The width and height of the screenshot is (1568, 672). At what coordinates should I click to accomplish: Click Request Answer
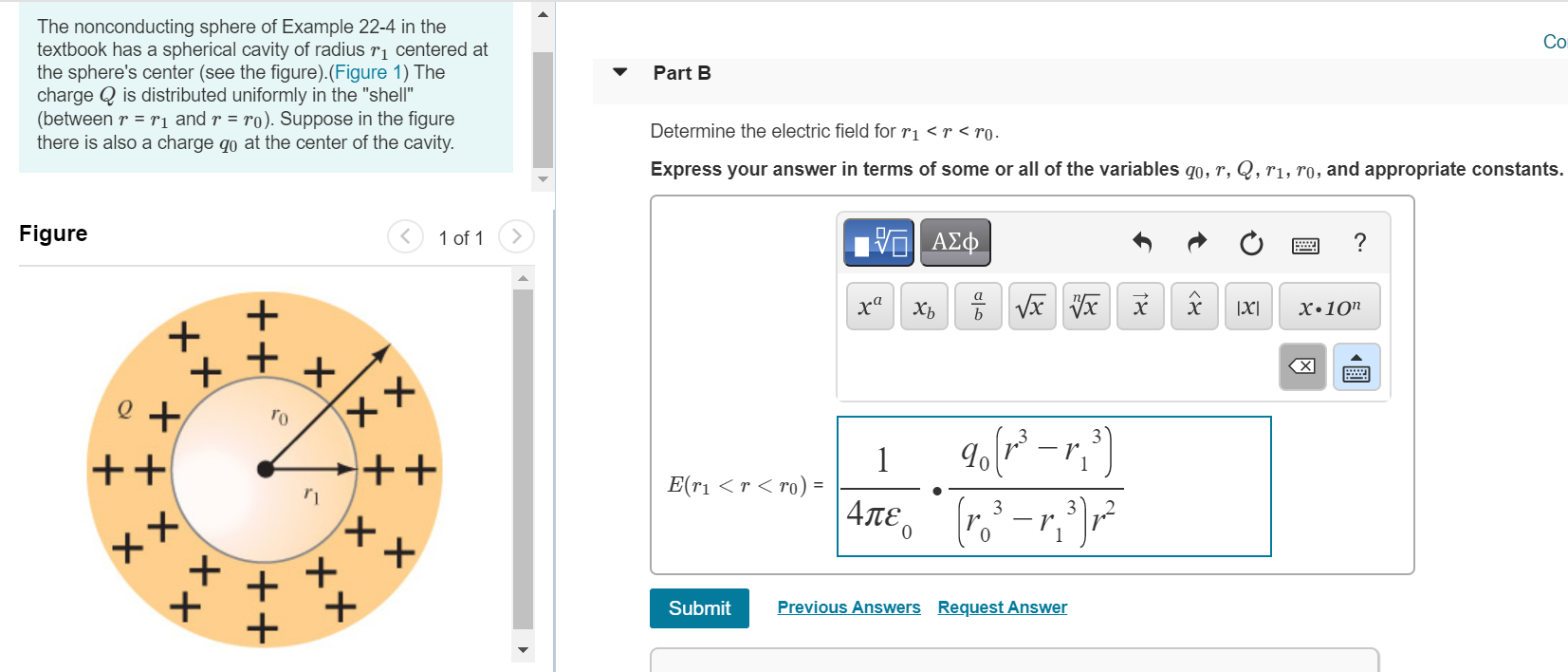point(1002,607)
